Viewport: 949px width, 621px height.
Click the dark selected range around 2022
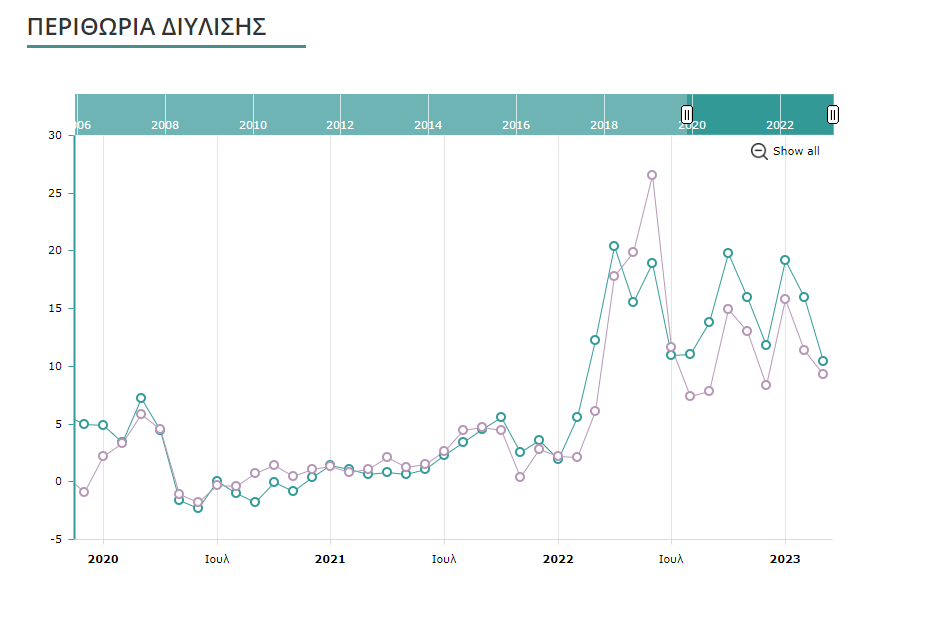pyautogui.click(x=760, y=114)
